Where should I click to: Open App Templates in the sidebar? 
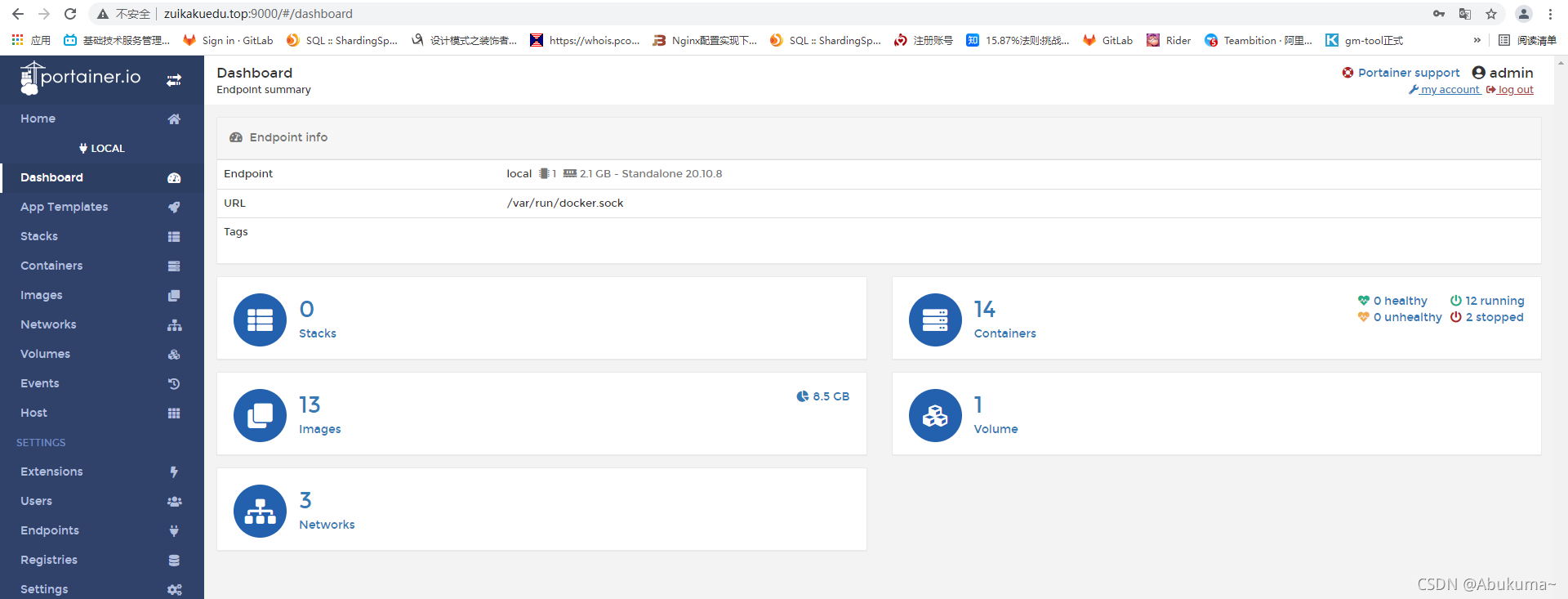pyautogui.click(x=102, y=207)
